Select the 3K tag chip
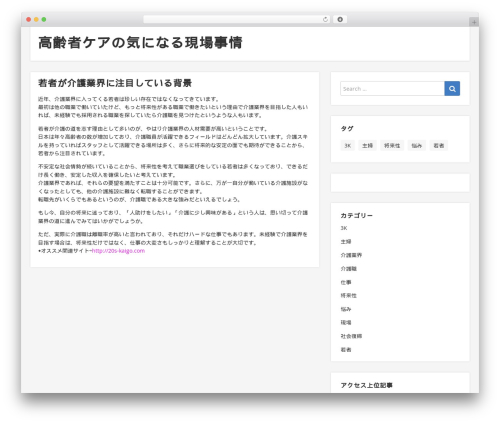500x423 pixels. coord(348,146)
